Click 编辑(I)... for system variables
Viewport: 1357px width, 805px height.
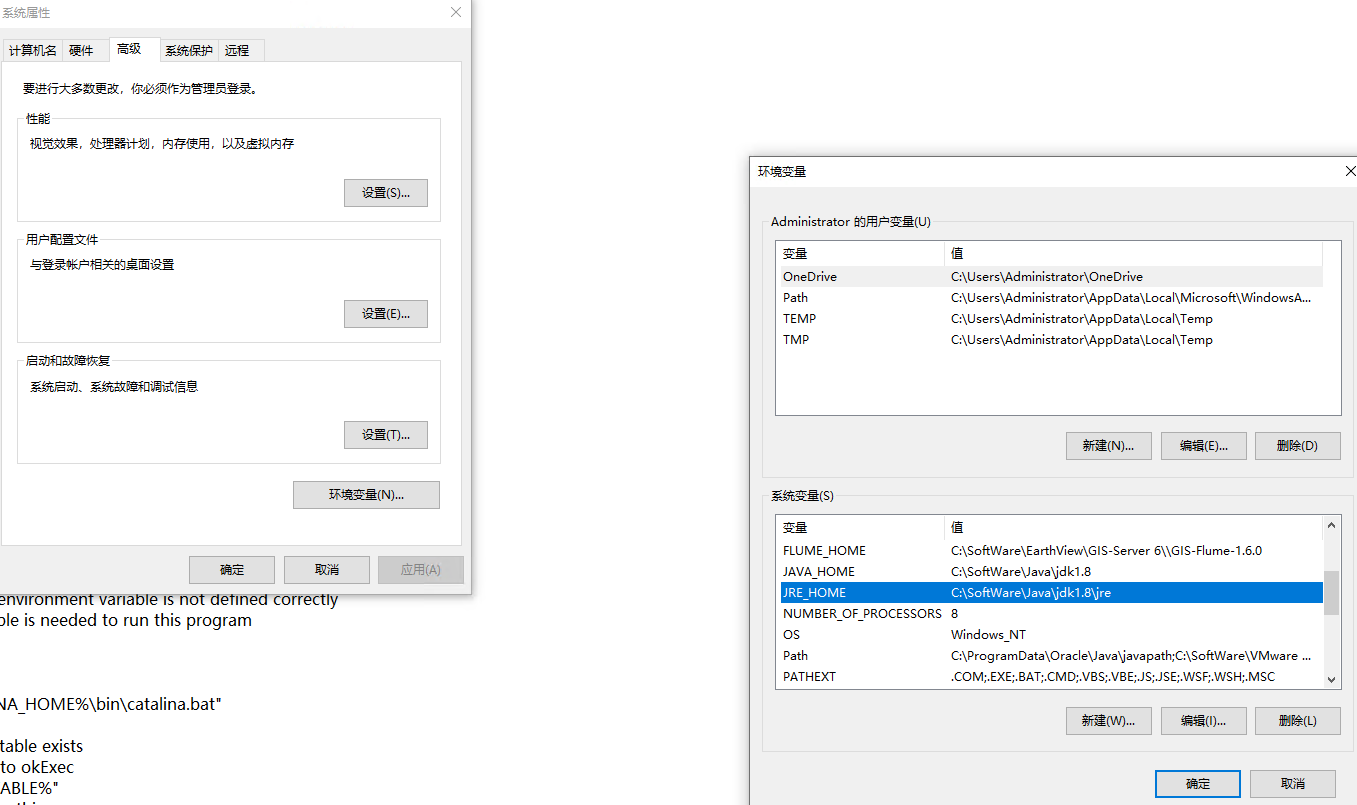1203,721
